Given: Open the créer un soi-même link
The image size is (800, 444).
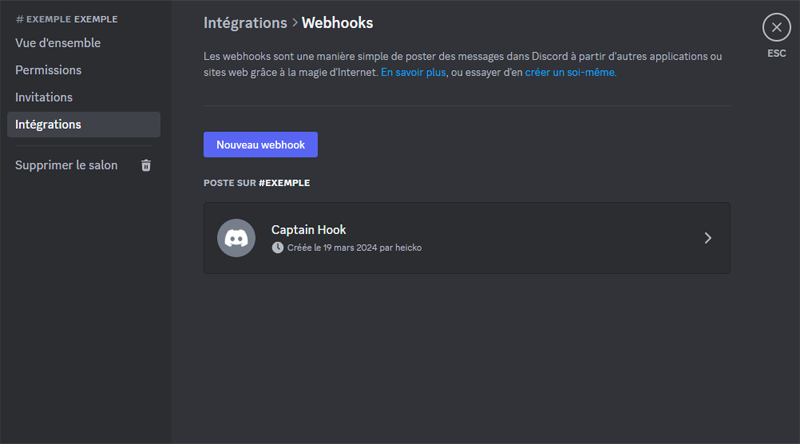Looking at the screenshot, I should (570, 72).
